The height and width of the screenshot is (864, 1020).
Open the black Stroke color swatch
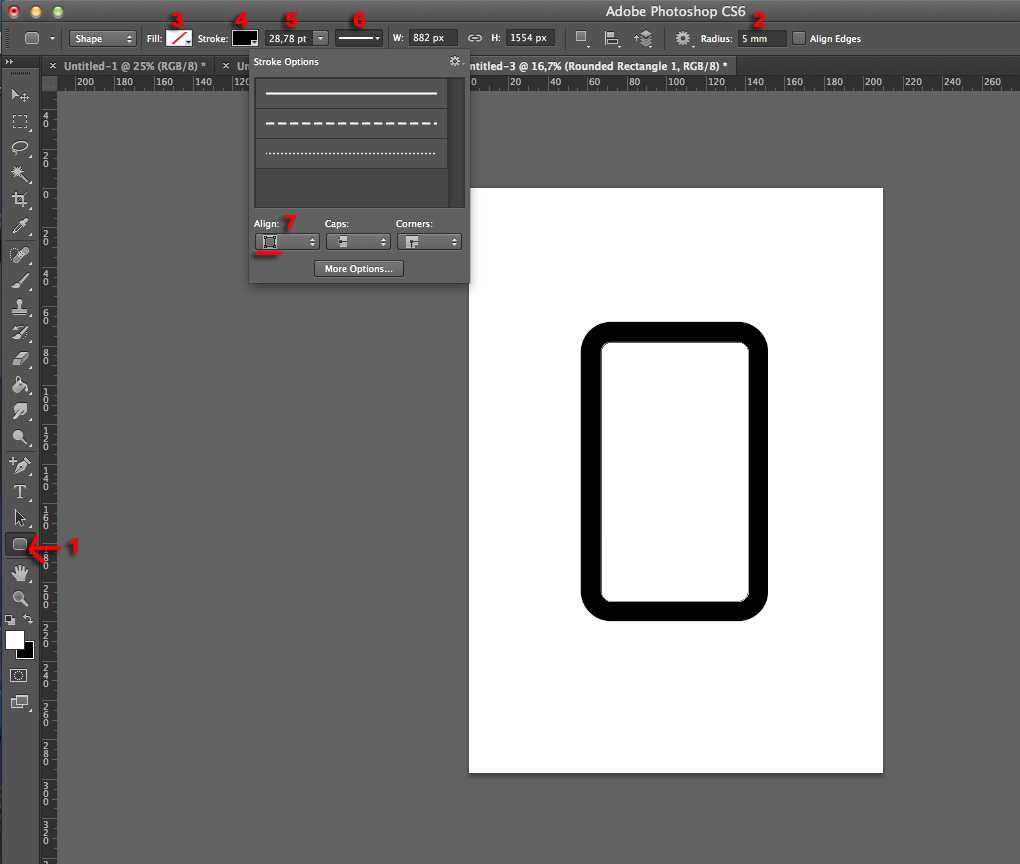click(x=245, y=38)
